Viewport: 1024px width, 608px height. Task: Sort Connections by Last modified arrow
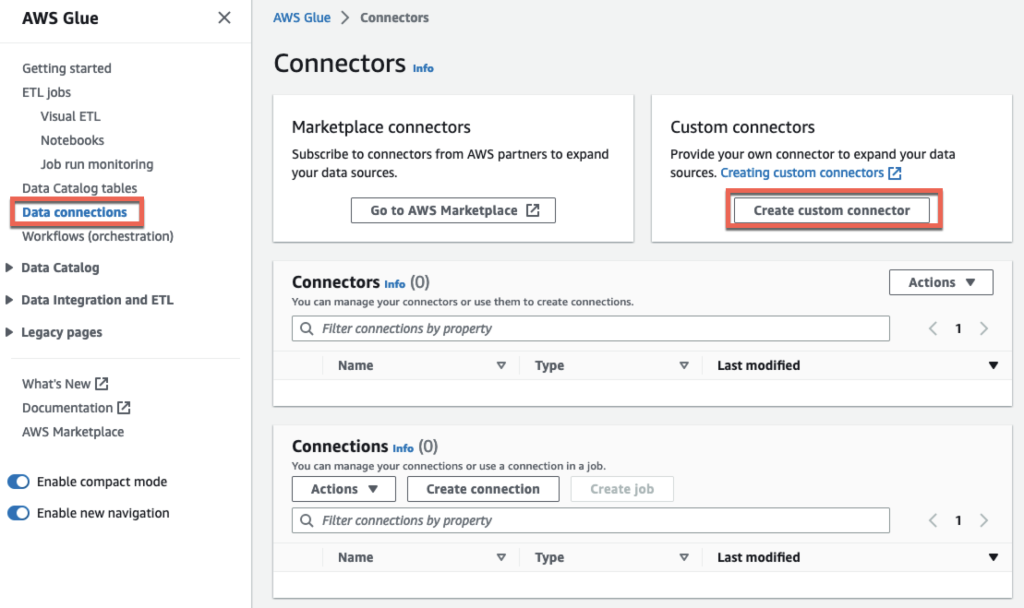993,558
